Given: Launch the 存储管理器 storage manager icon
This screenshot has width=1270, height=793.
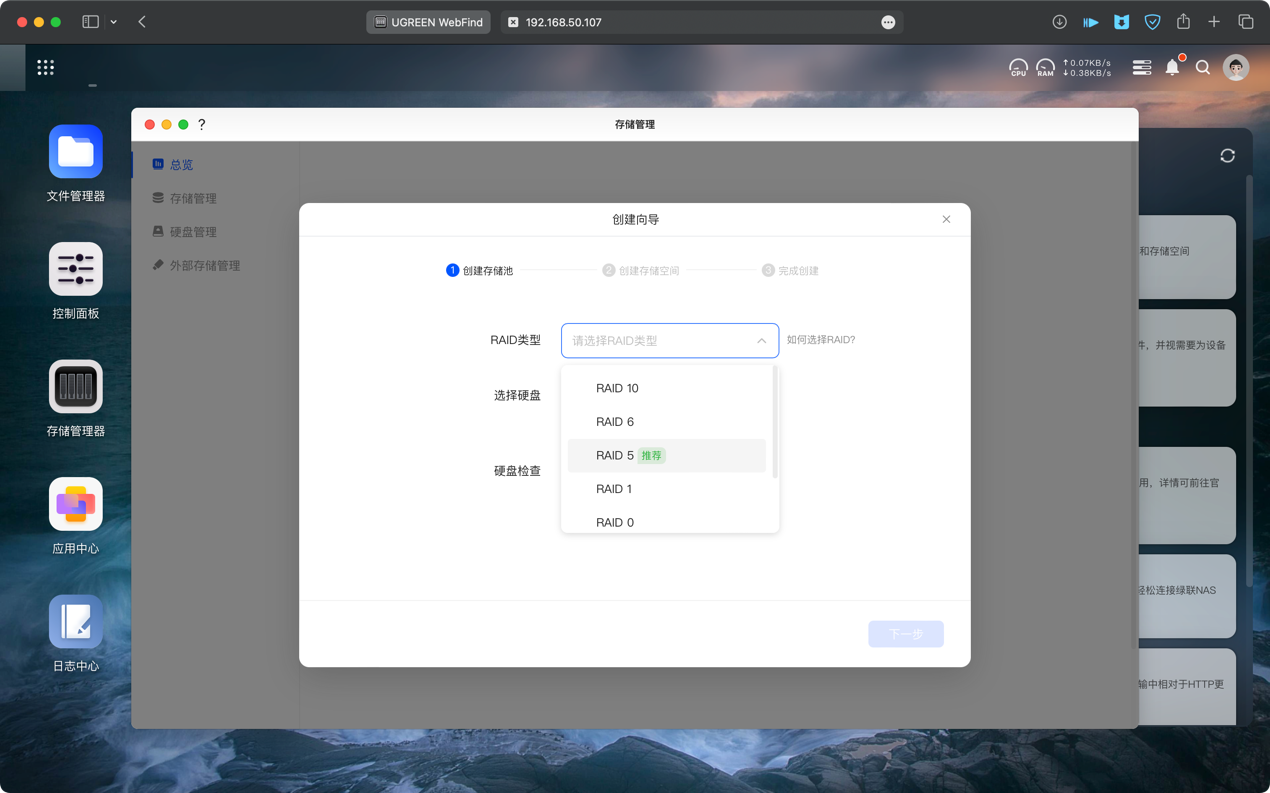Looking at the screenshot, I should coord(76,387).
